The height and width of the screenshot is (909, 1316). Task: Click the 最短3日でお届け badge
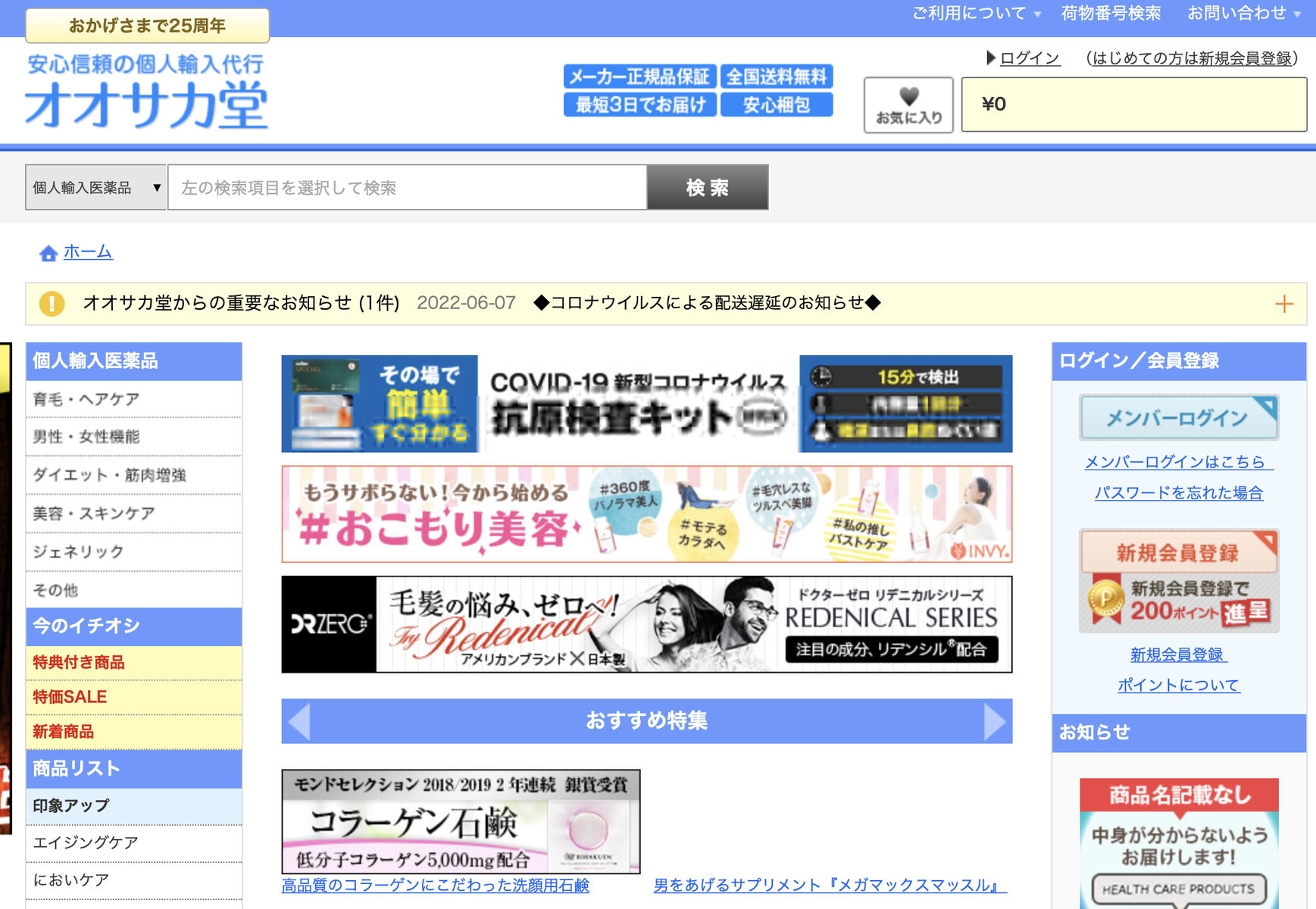[x=640, y=105]
